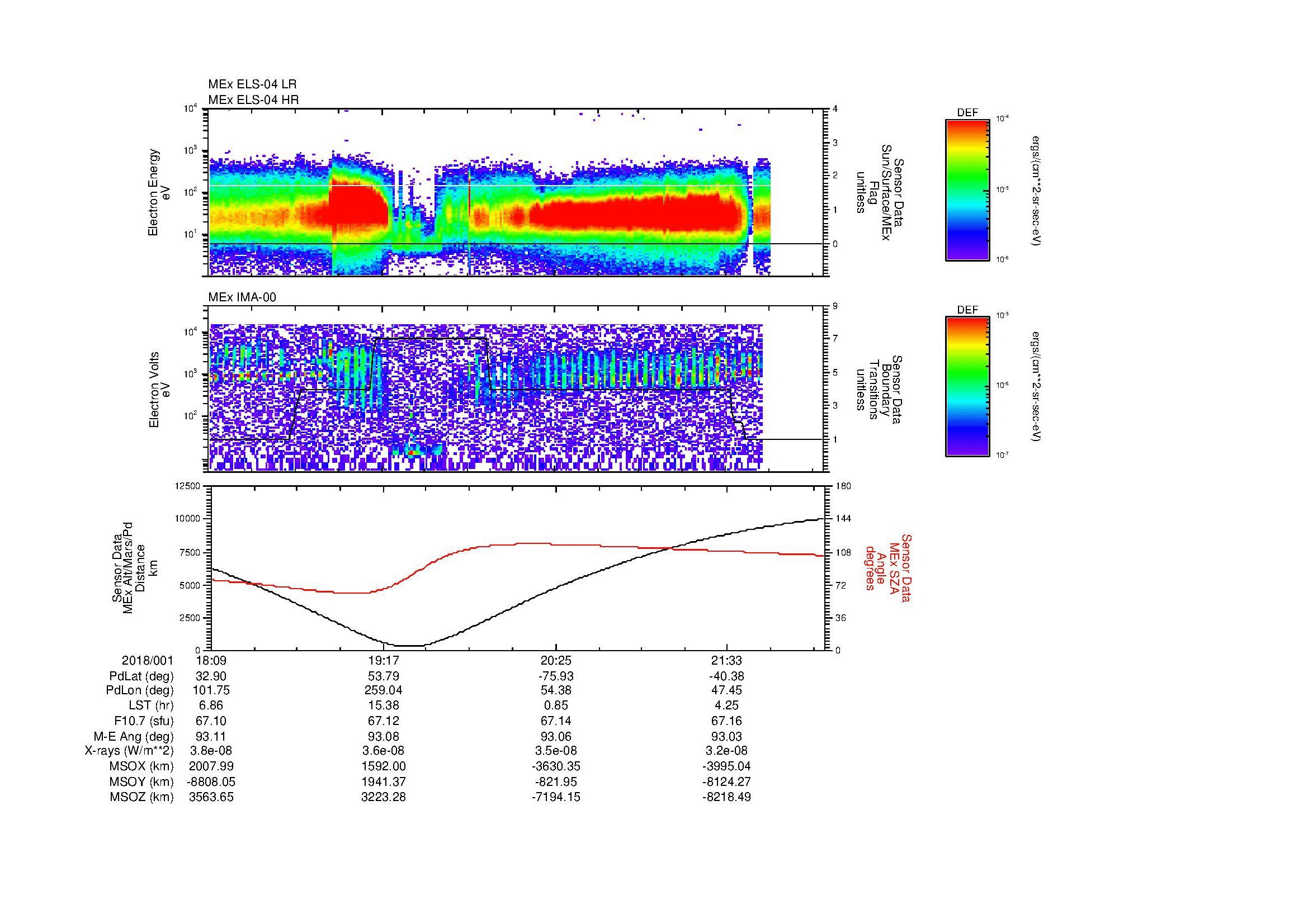Image resolution: width=1308 pixels, height=924 pixels.
Task: Click the 'LST (hr)' row label
Action: coord(152,706)
